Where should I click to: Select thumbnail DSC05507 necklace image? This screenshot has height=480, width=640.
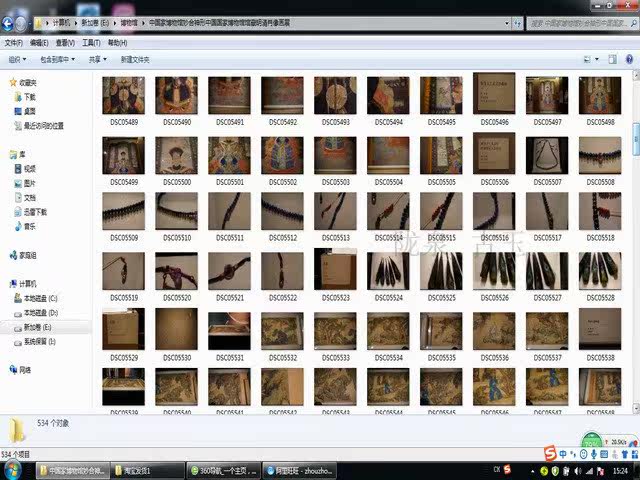tap(547, 156)
